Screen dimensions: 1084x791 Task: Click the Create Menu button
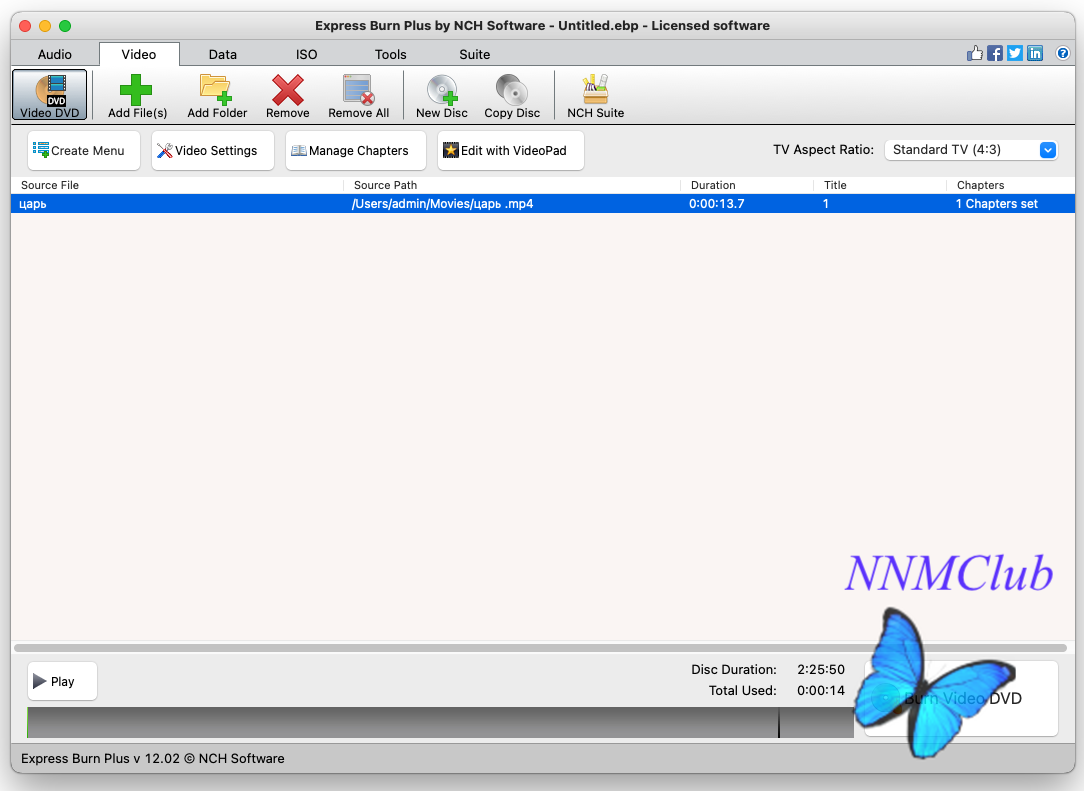84,150
